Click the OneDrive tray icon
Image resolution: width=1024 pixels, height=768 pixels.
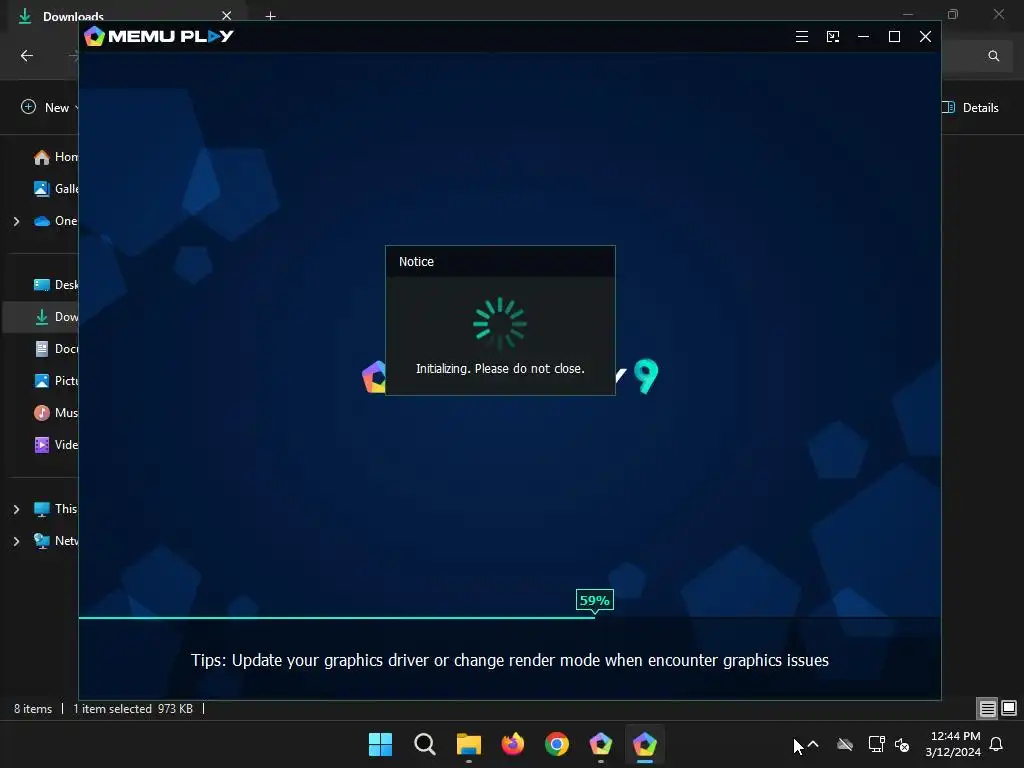pyautogui.click(x=845, y=744)
